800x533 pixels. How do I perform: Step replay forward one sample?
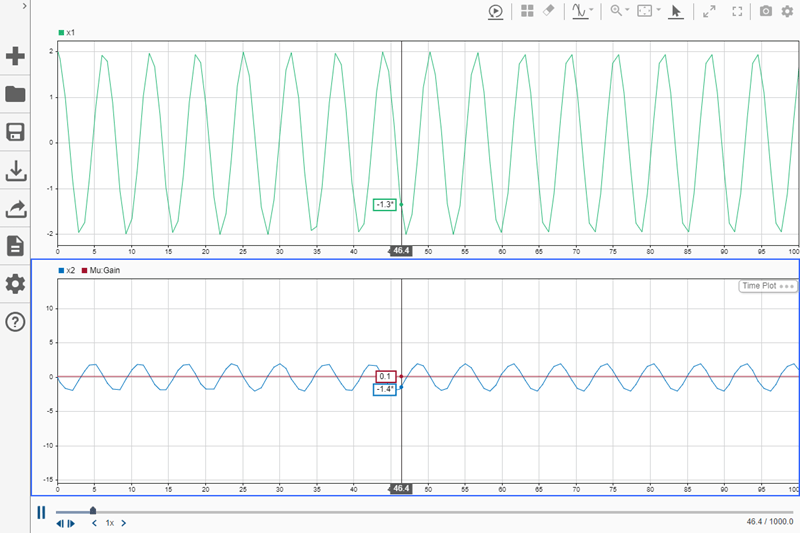tap(71, 523)
